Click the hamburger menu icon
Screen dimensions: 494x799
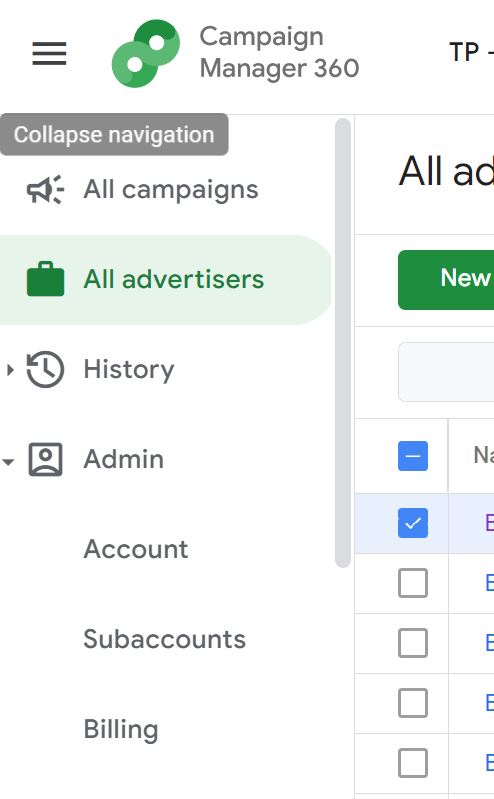coord(49,53)
